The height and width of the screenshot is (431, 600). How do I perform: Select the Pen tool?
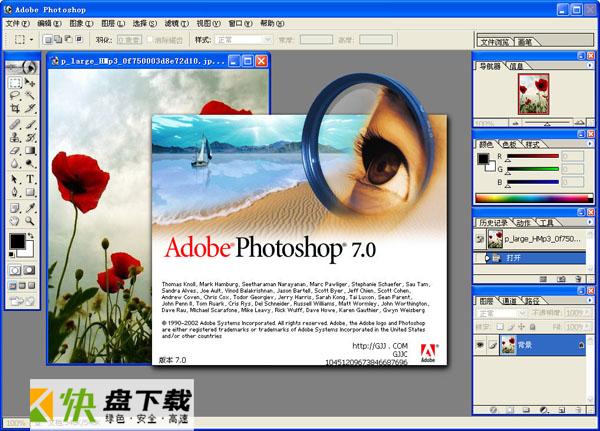point(15,192)
